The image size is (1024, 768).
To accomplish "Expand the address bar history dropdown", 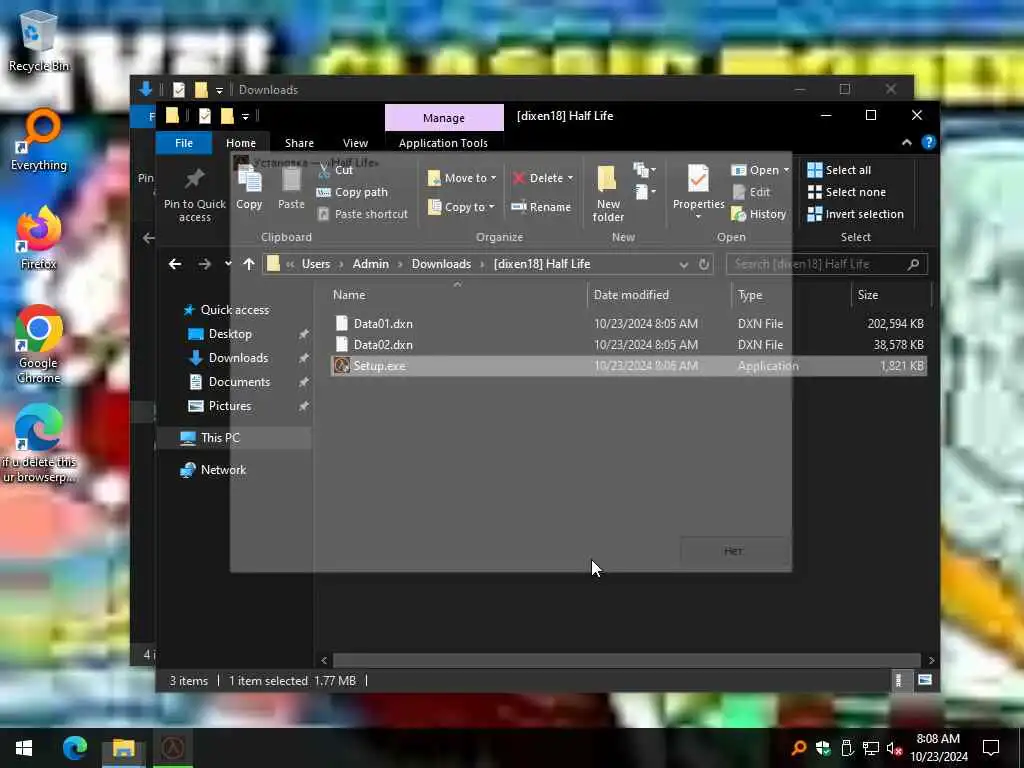I will [684, 264].
